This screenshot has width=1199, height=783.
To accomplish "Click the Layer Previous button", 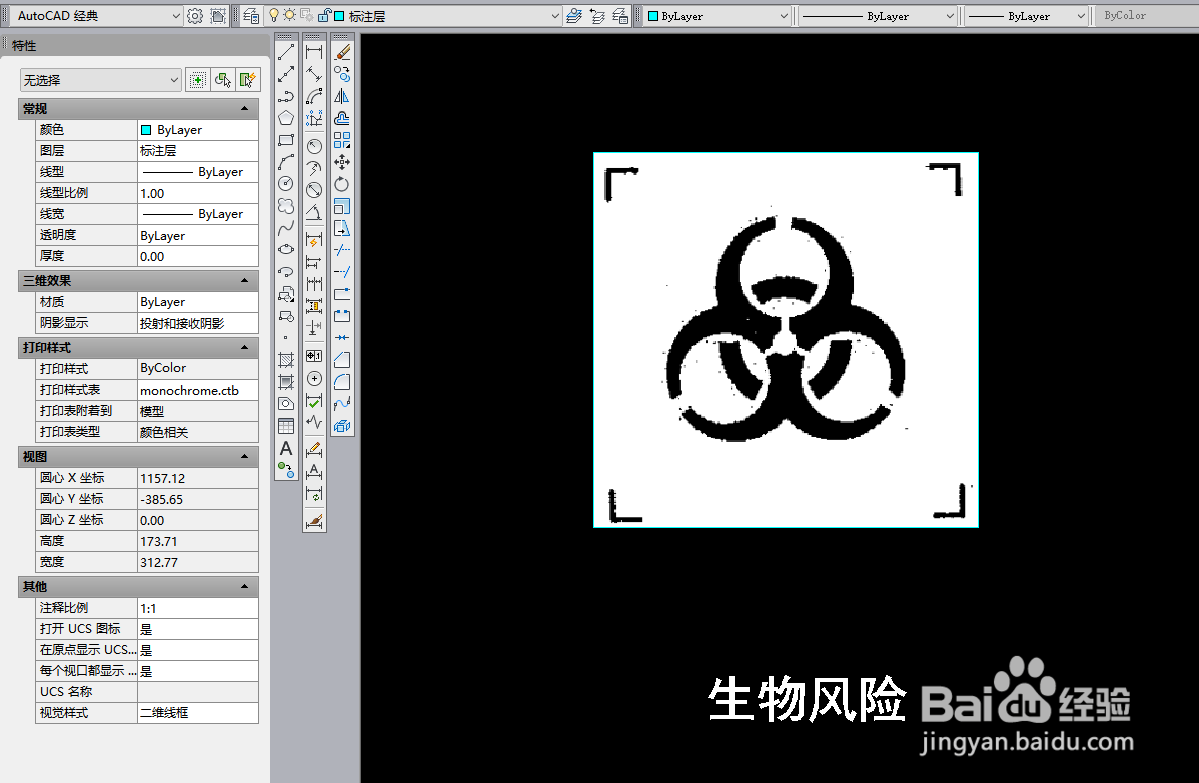I will pos(597,16).
